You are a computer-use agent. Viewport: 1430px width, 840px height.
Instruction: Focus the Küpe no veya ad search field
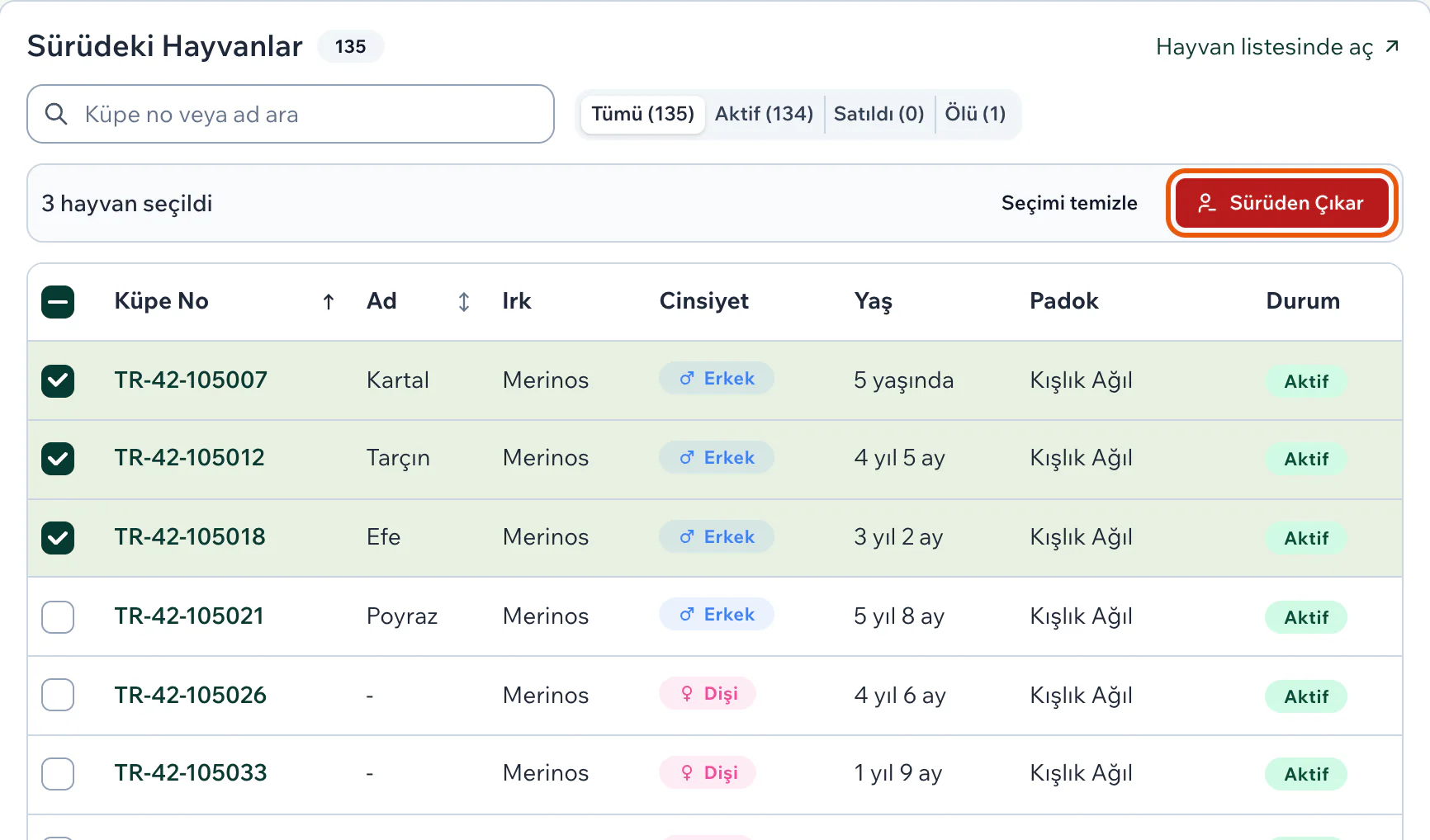click(x=291, y=114)
